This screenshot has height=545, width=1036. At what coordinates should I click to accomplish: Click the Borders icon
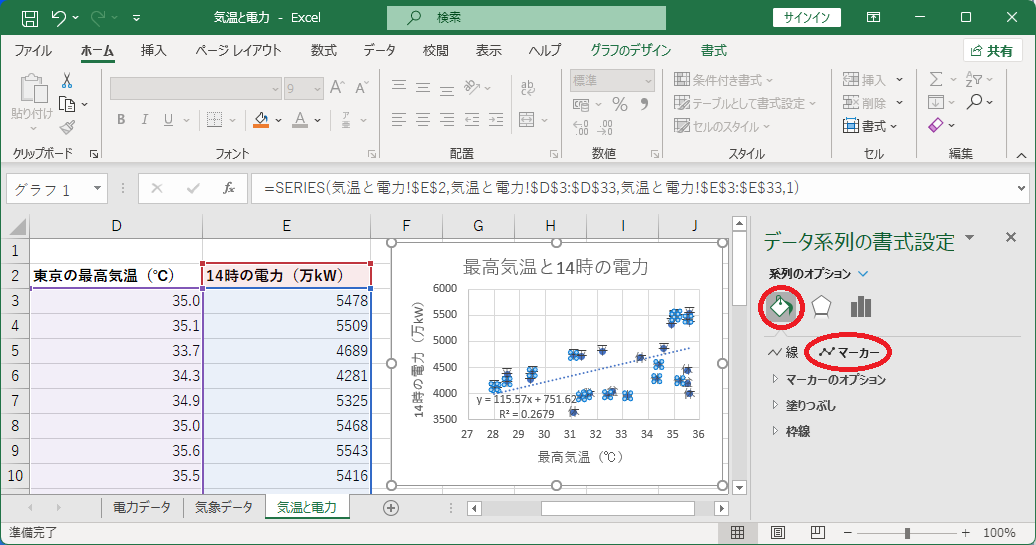[214, 120]
